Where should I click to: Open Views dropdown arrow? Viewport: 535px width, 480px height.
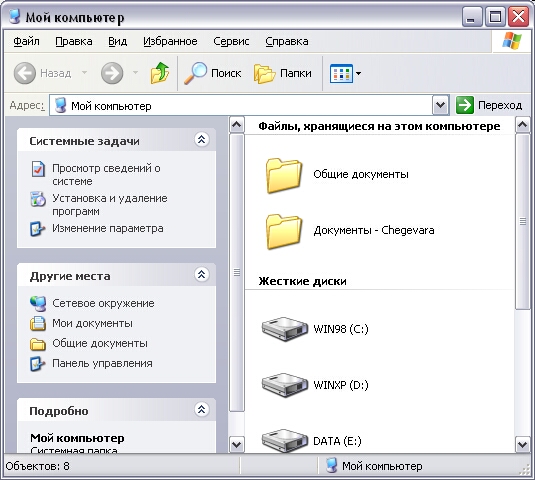pos(358,73)
